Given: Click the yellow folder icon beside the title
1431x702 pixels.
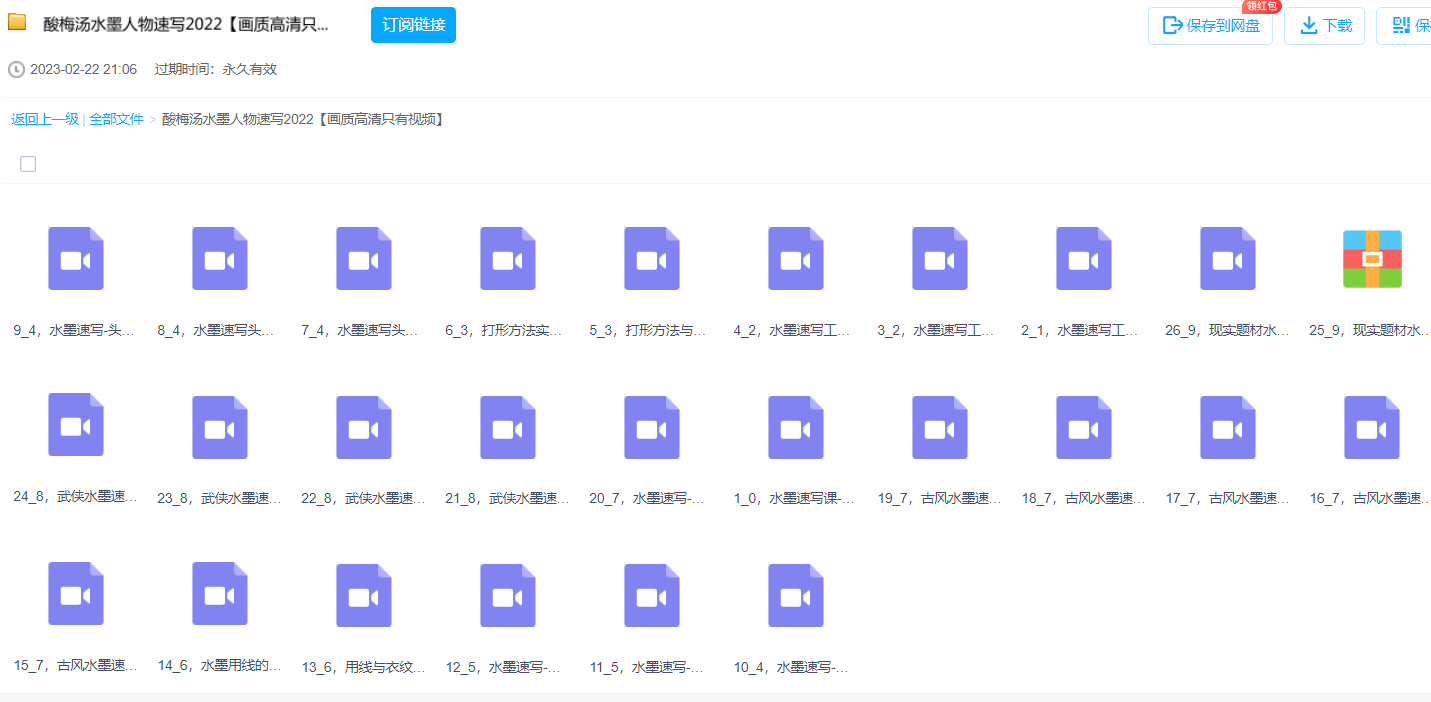Looking at the screenshot, I should [17, 23].
